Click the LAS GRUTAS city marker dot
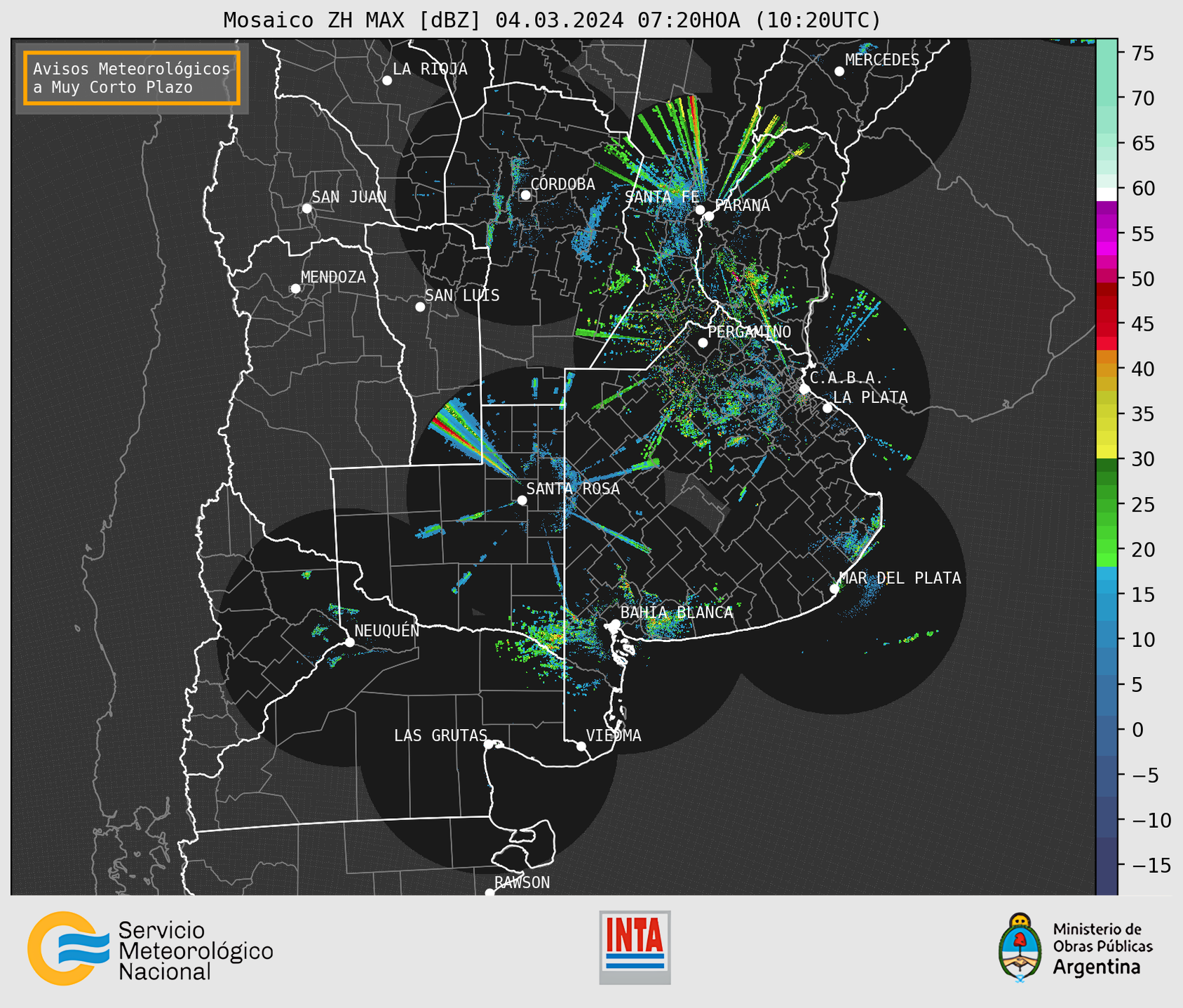 click(489, 744)
